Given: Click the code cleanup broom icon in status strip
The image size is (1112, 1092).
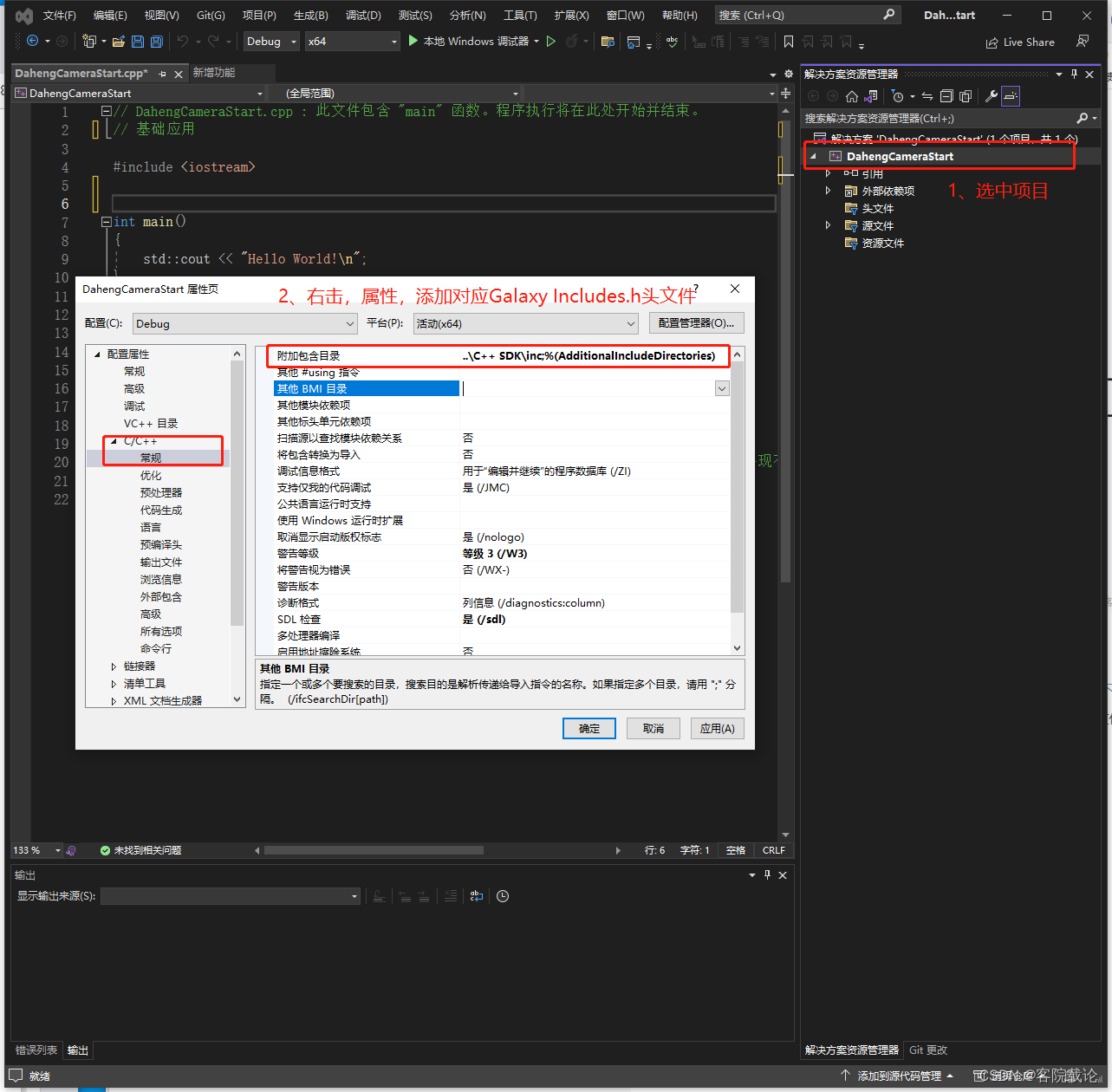Looking at the screenshot, I should pyautogui.click(x=71, y=850).
